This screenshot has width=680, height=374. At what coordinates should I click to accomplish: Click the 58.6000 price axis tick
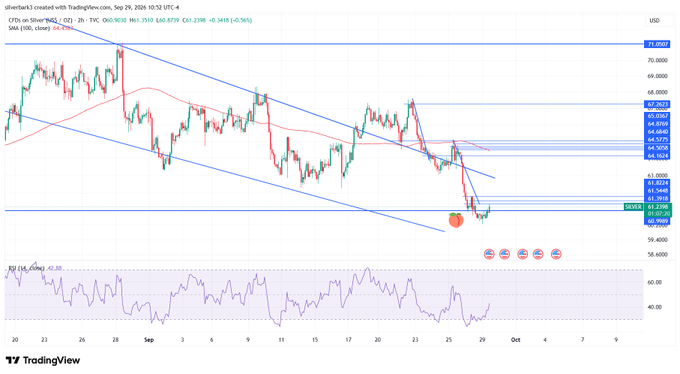(x=657, y=255)
